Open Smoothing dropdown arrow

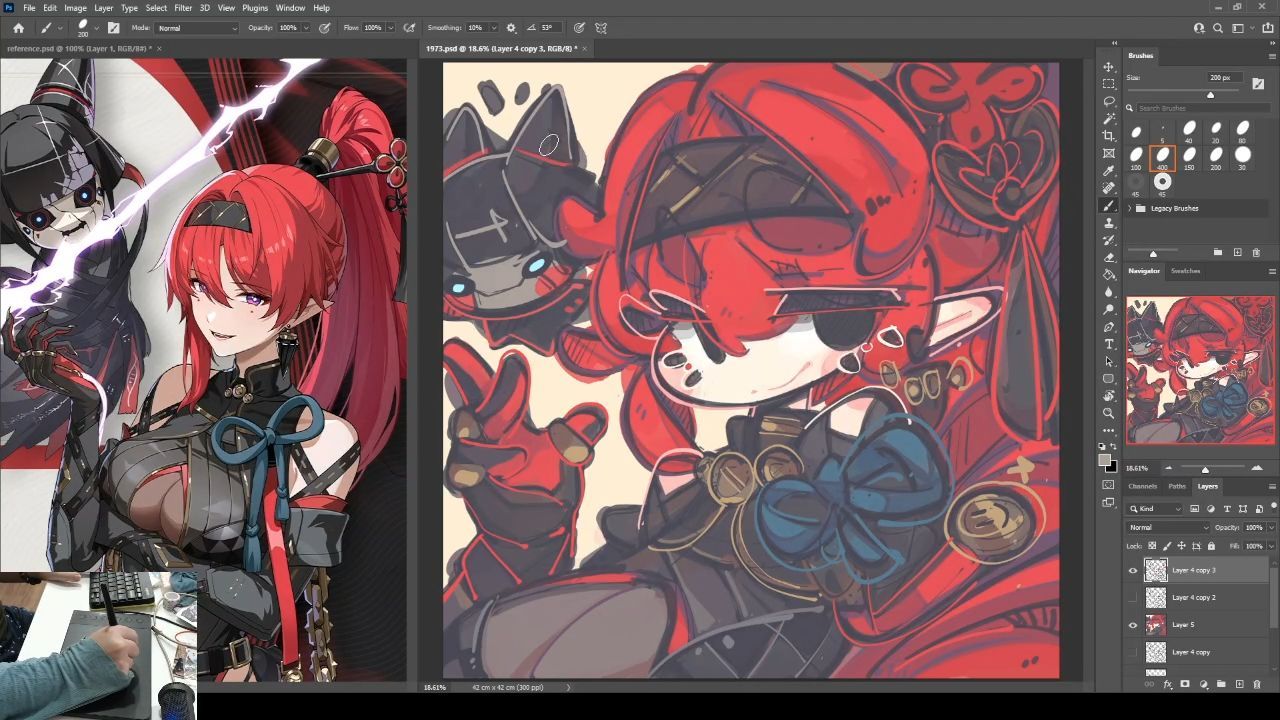coord(493,28)
